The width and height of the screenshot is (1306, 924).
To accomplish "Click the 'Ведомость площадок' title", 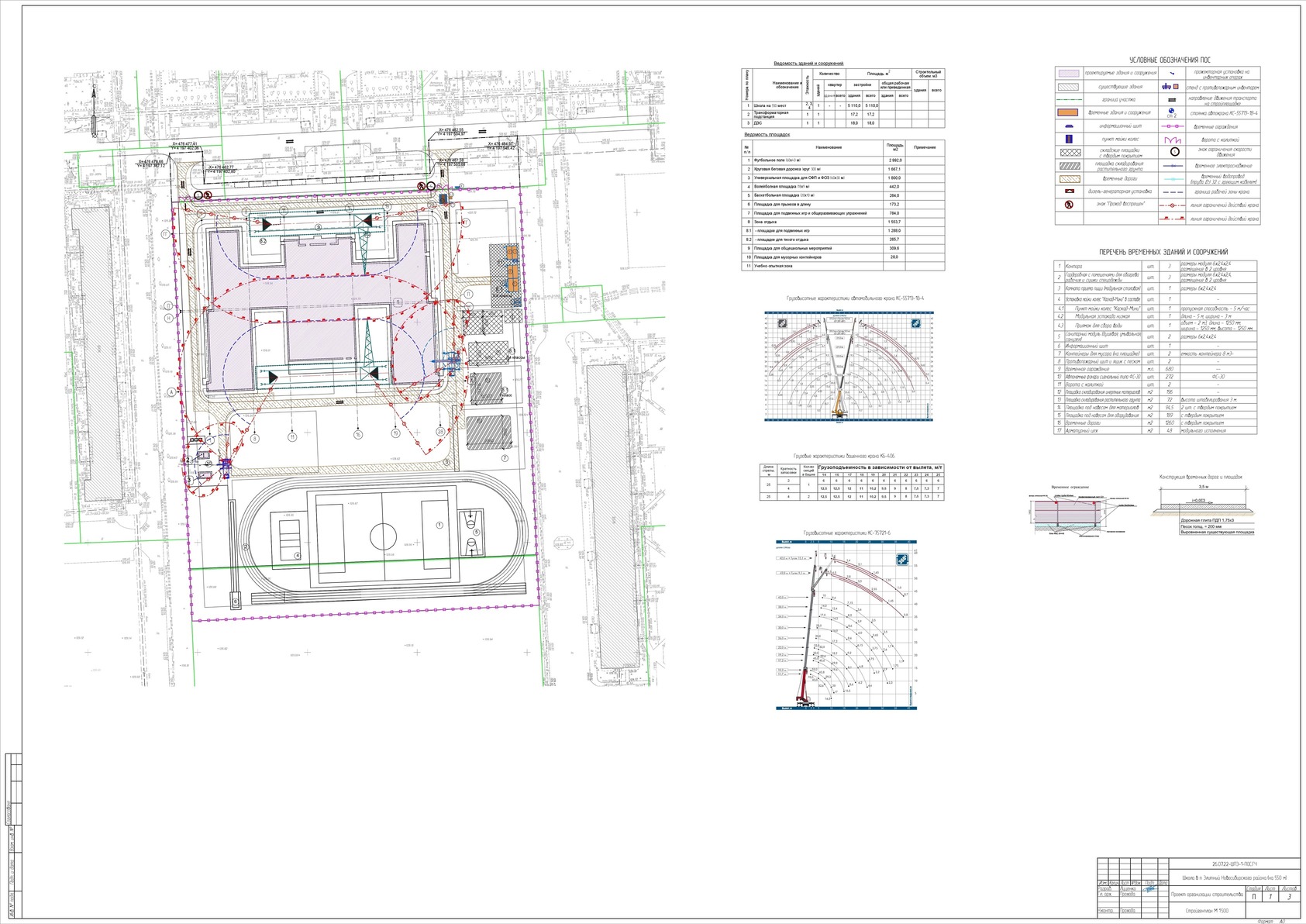I will [767, 134].
